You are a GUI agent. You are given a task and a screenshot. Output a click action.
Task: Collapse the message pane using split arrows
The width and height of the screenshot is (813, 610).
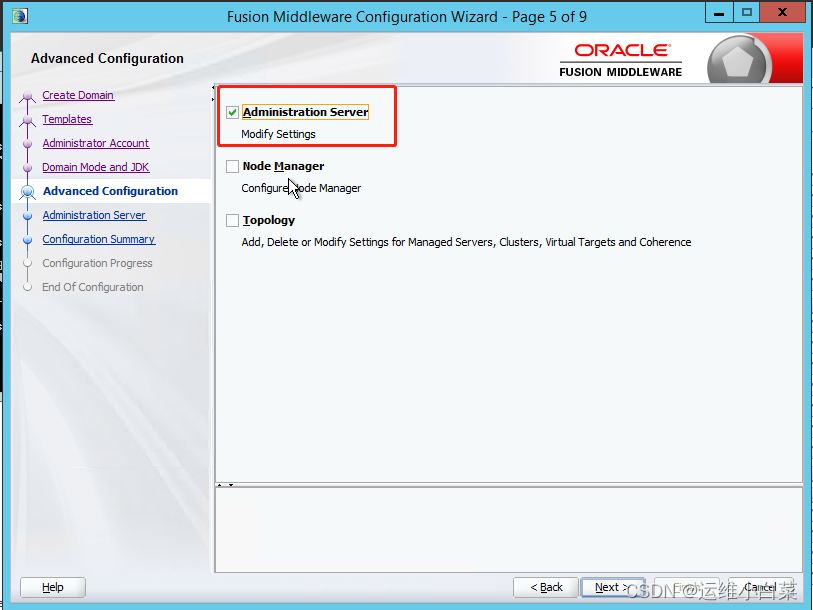pyautogui.click(x=225, y=485)
